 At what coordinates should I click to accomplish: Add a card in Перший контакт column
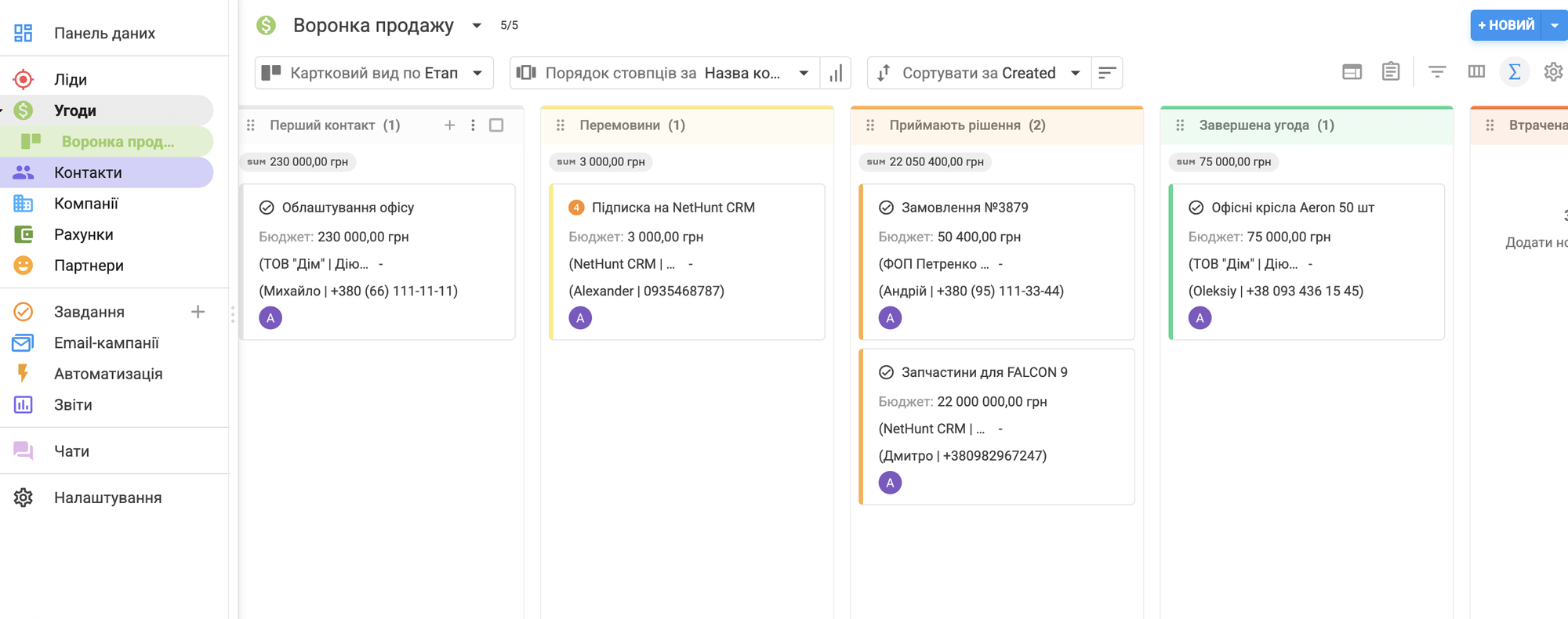[x=449, y=125]
